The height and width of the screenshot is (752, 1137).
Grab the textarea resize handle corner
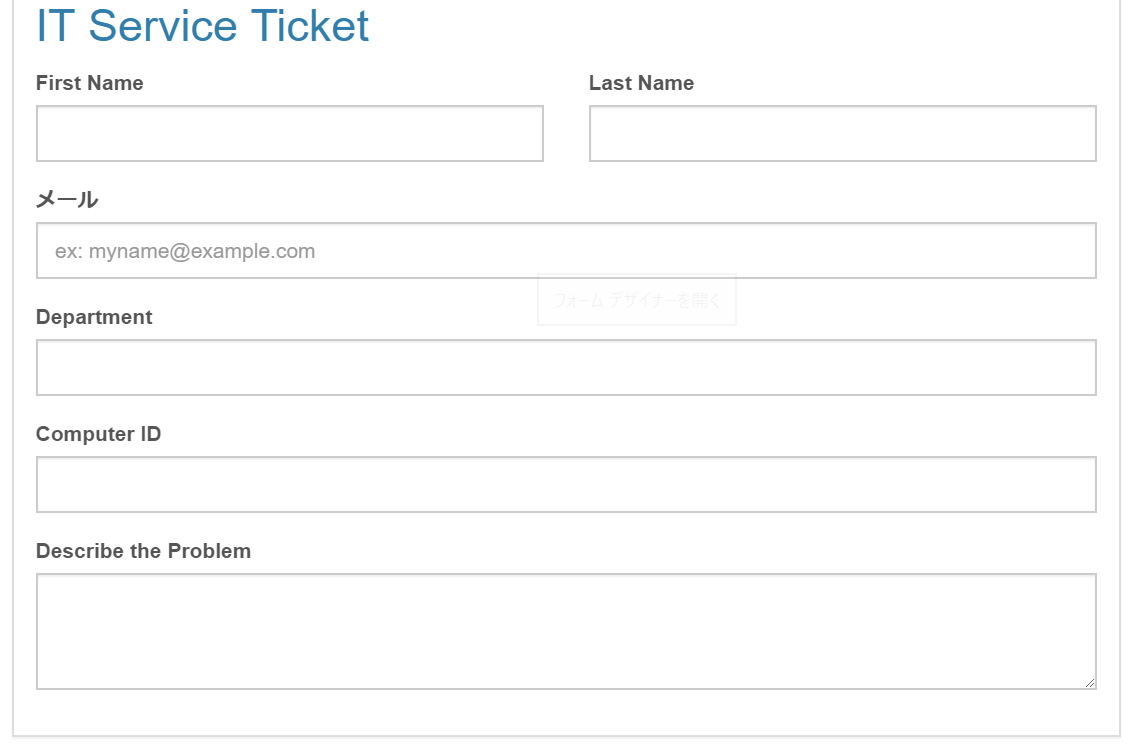tap(1089, 682)
